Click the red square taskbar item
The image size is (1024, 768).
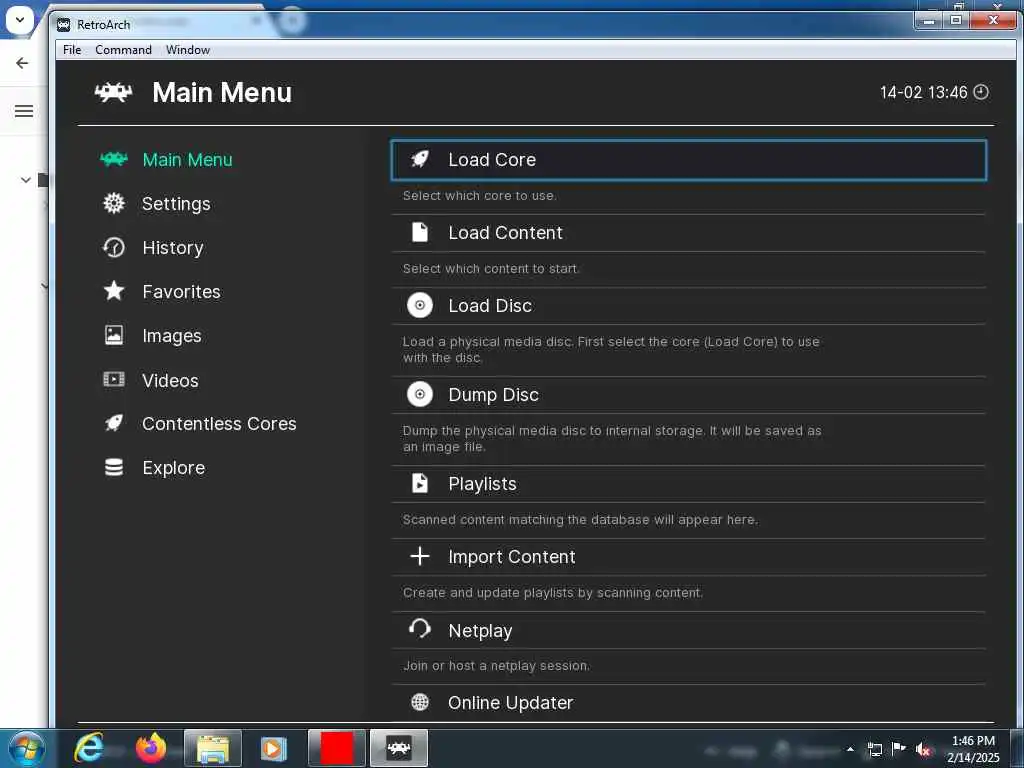click(336, 748)
